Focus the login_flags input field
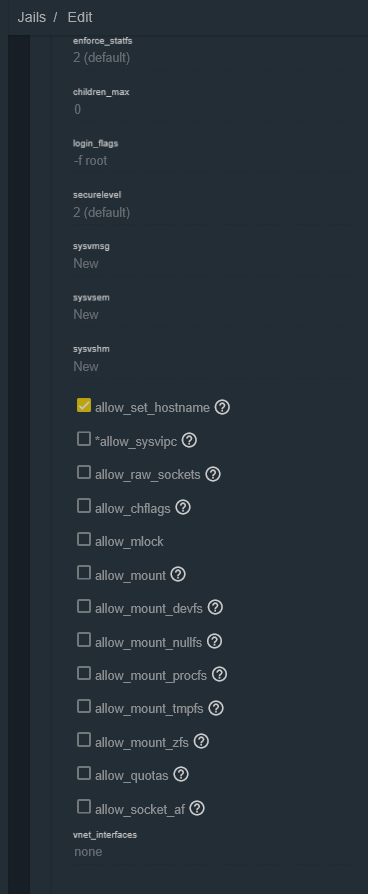The width and height of the screenshot is (368, 894). pos(220,161)
